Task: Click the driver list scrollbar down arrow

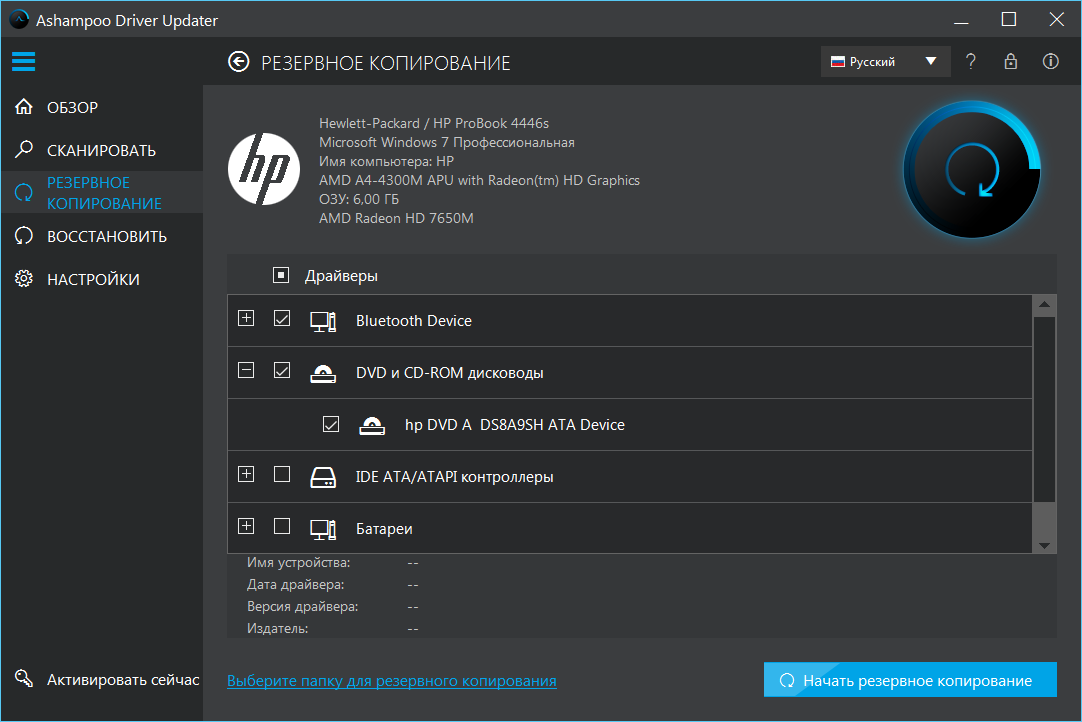Action: click(1044, 545)
